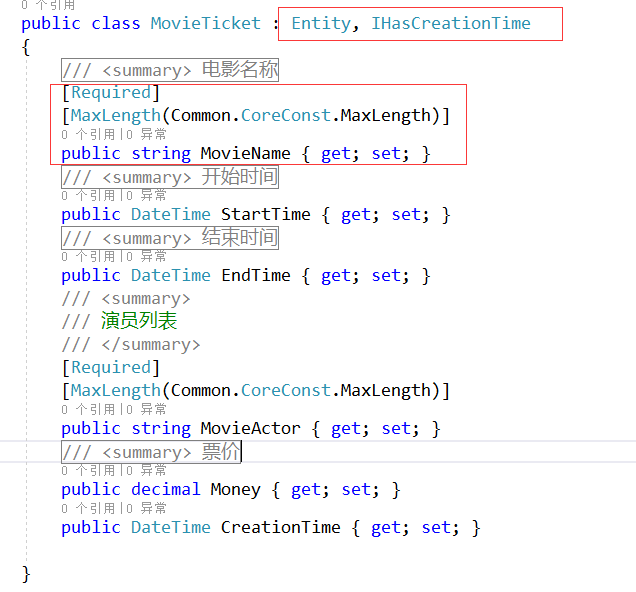Click the string keyword before MovieActor
The height and width of the screenshot is (592, 636).
coord(161,429)
